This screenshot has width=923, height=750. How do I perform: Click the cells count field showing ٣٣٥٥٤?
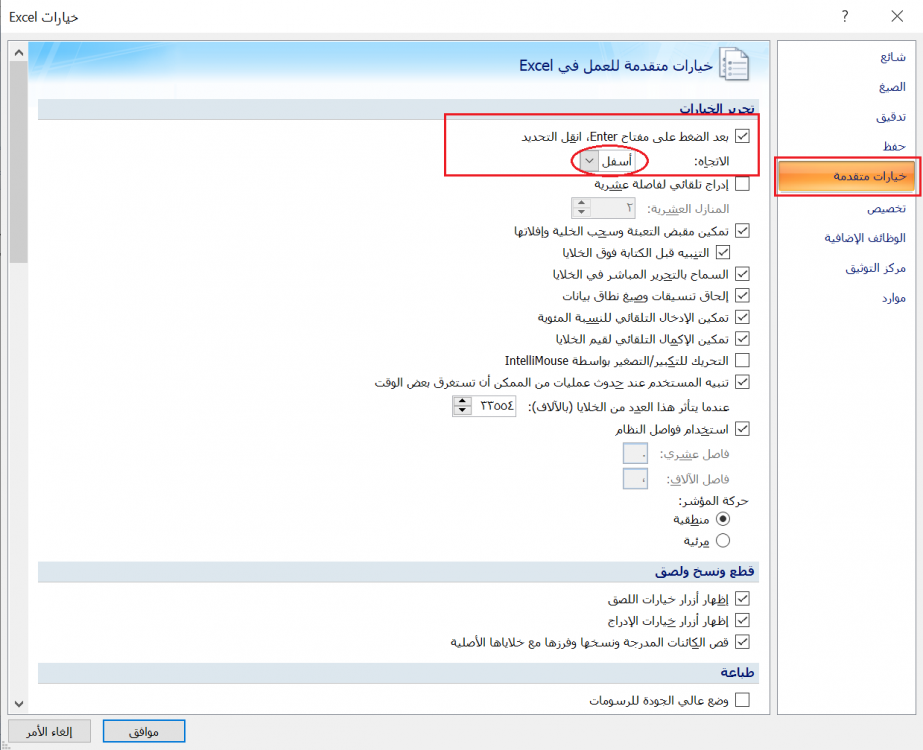coord(494,406)
